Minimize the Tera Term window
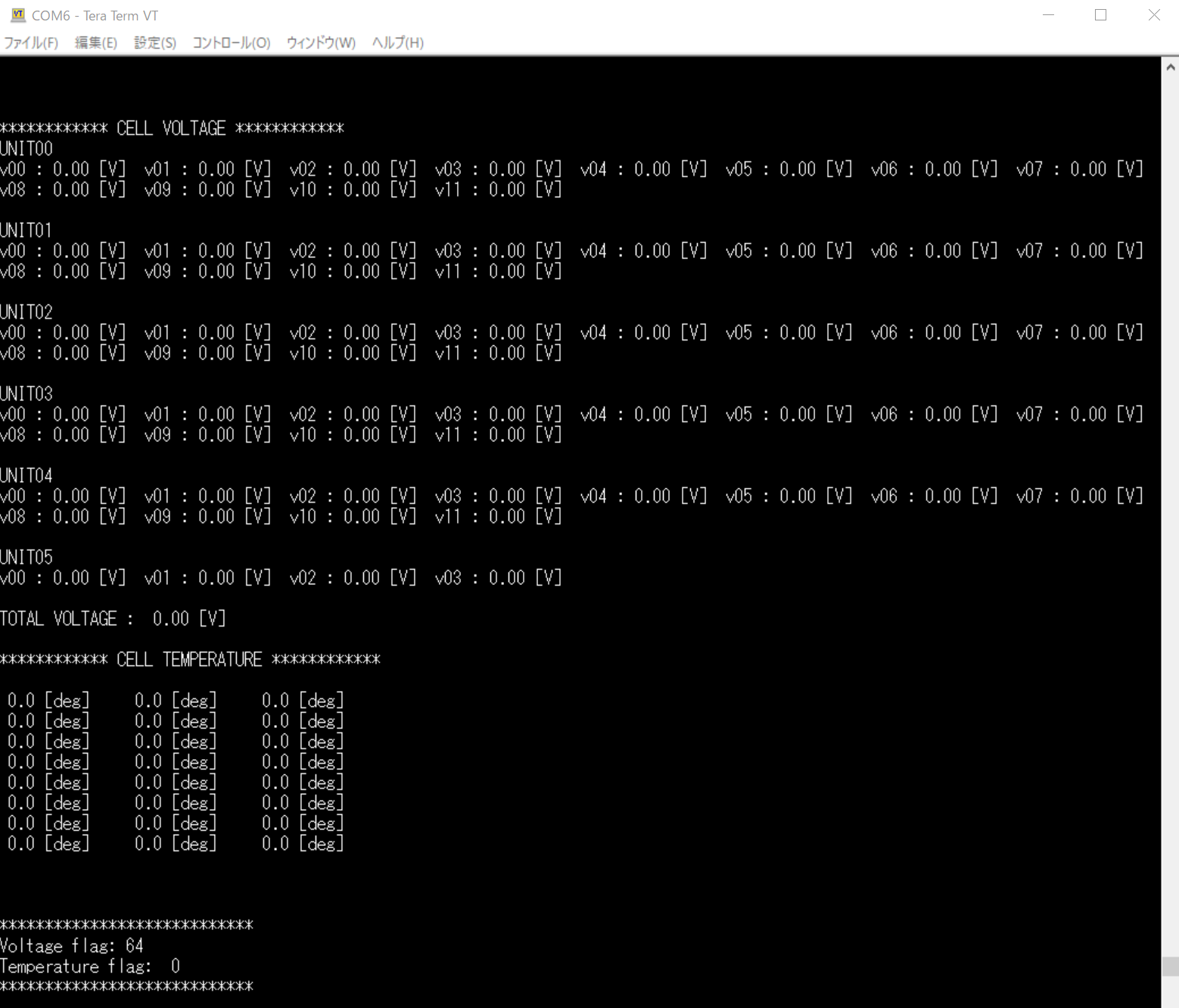The width and height of the screenshot is (1179, 1008). click(1048, 14)
